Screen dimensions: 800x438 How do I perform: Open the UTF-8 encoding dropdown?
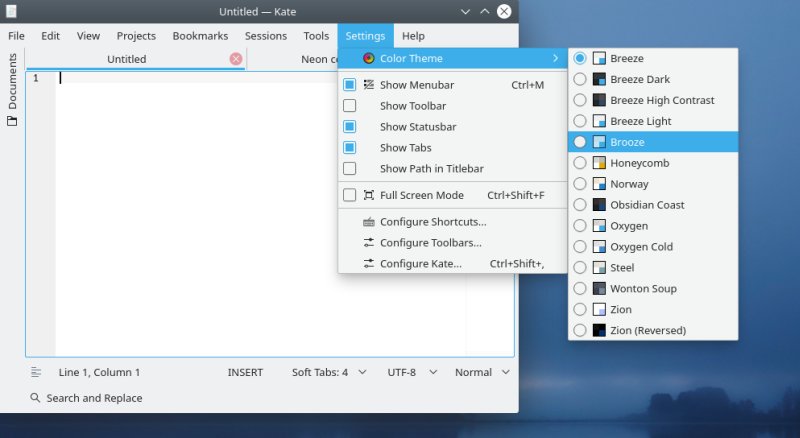[x=412, y=372]
